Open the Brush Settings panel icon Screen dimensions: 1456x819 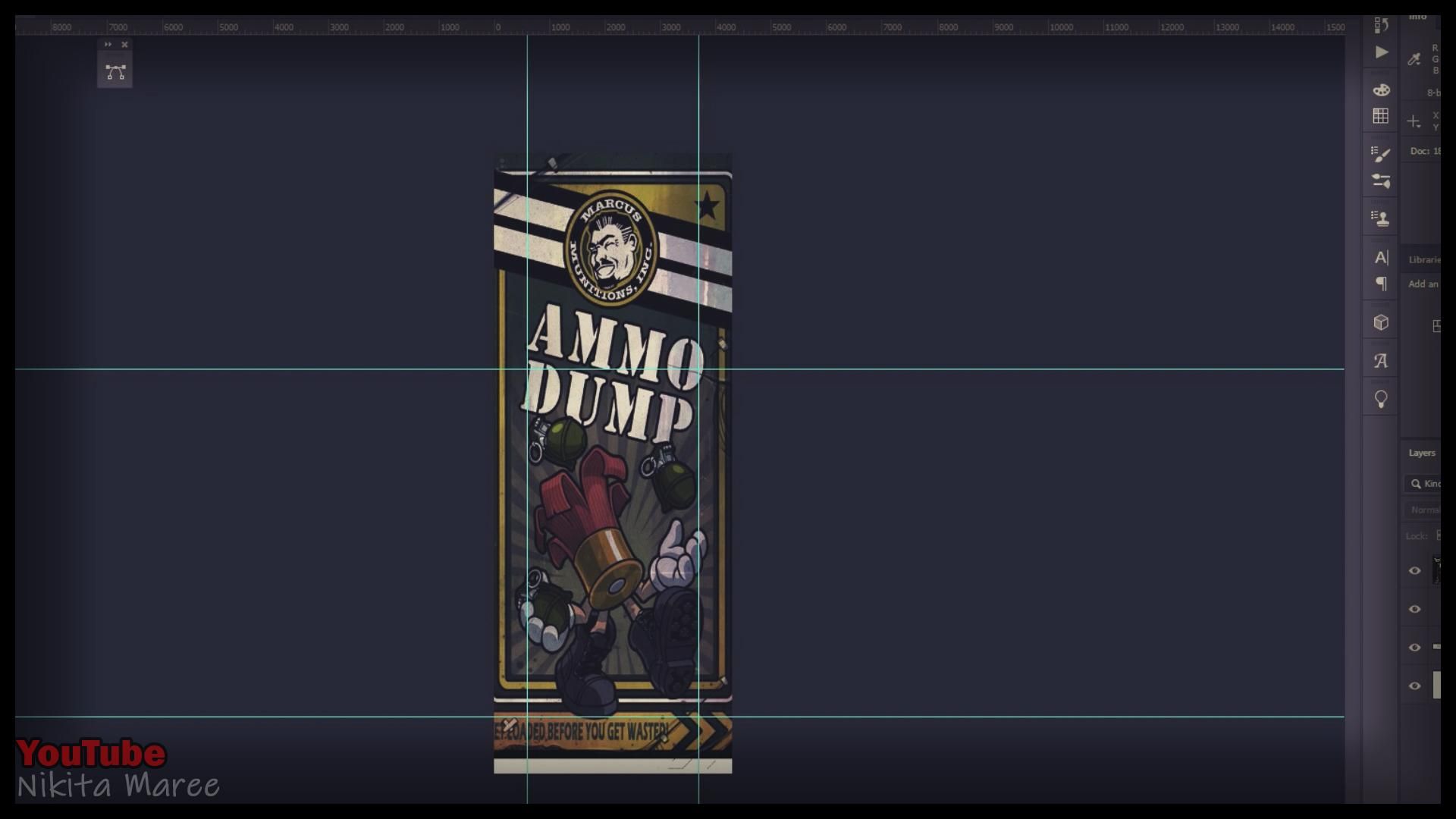click(1381, 181)
